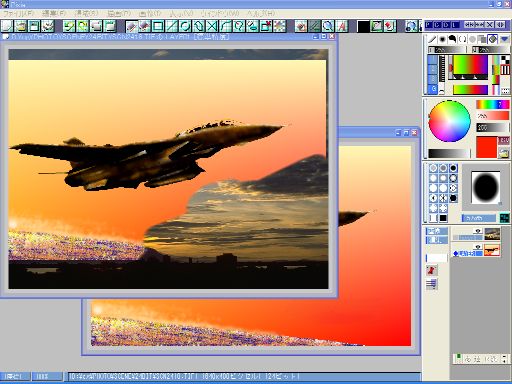The image size is (512, 384).
Task: Click the large red current color swatch
Action: pos(486,147)
